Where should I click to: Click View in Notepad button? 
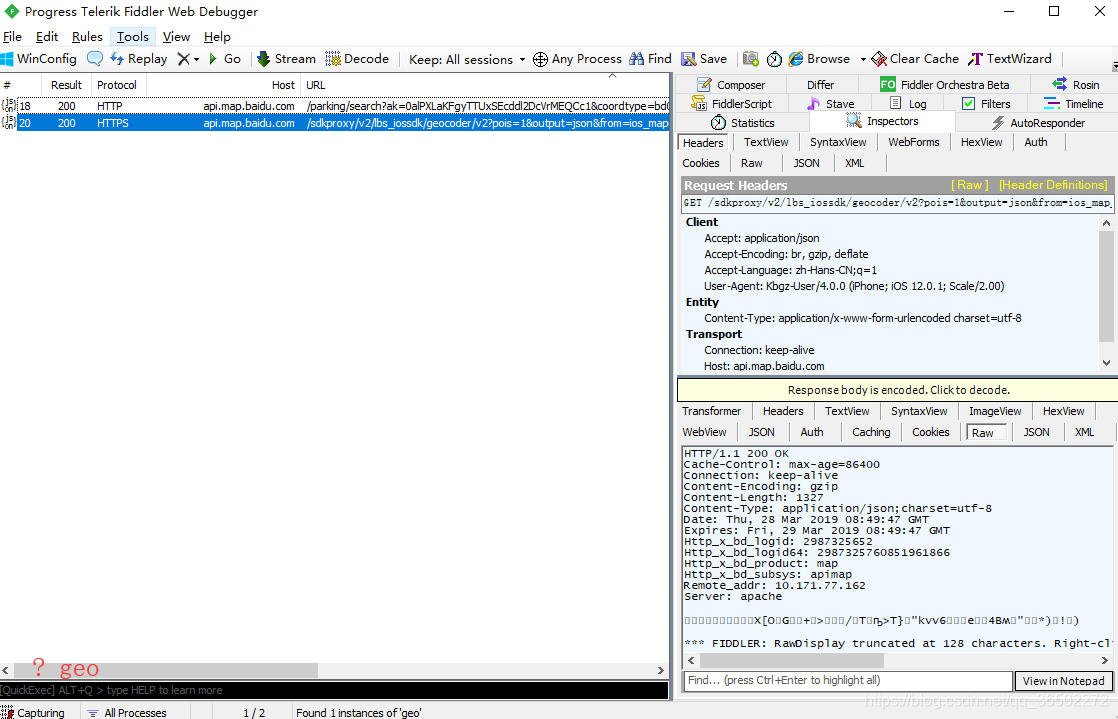(x=1063, y=681)
